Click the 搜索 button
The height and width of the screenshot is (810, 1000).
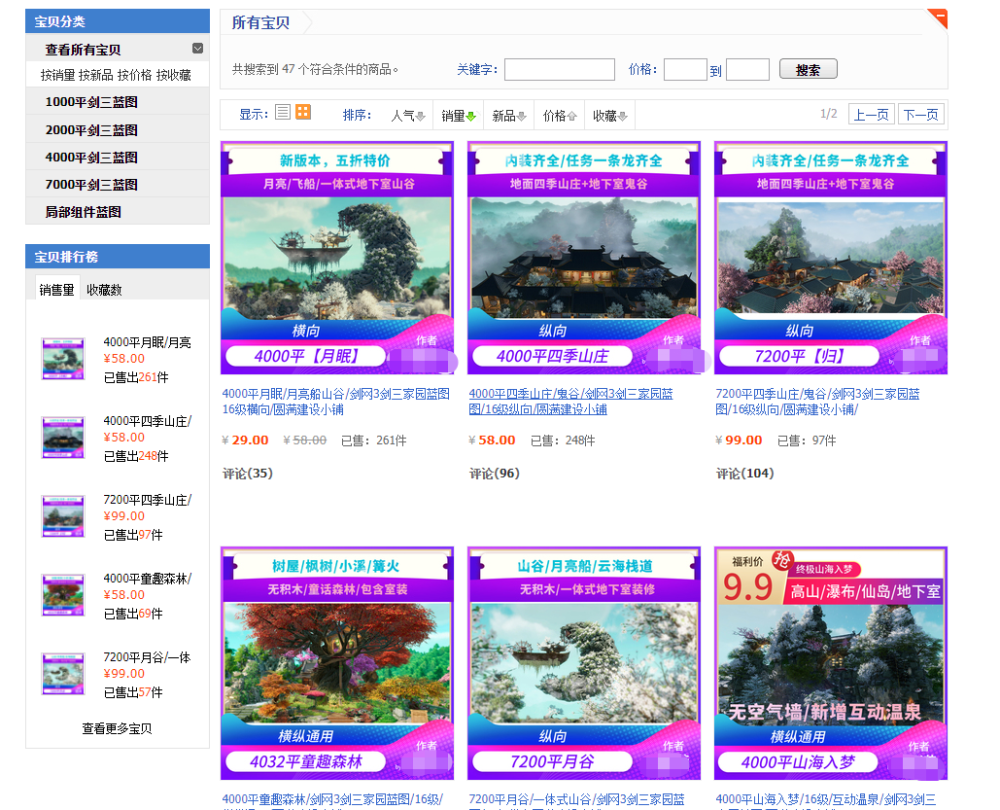tap(808, 70)
